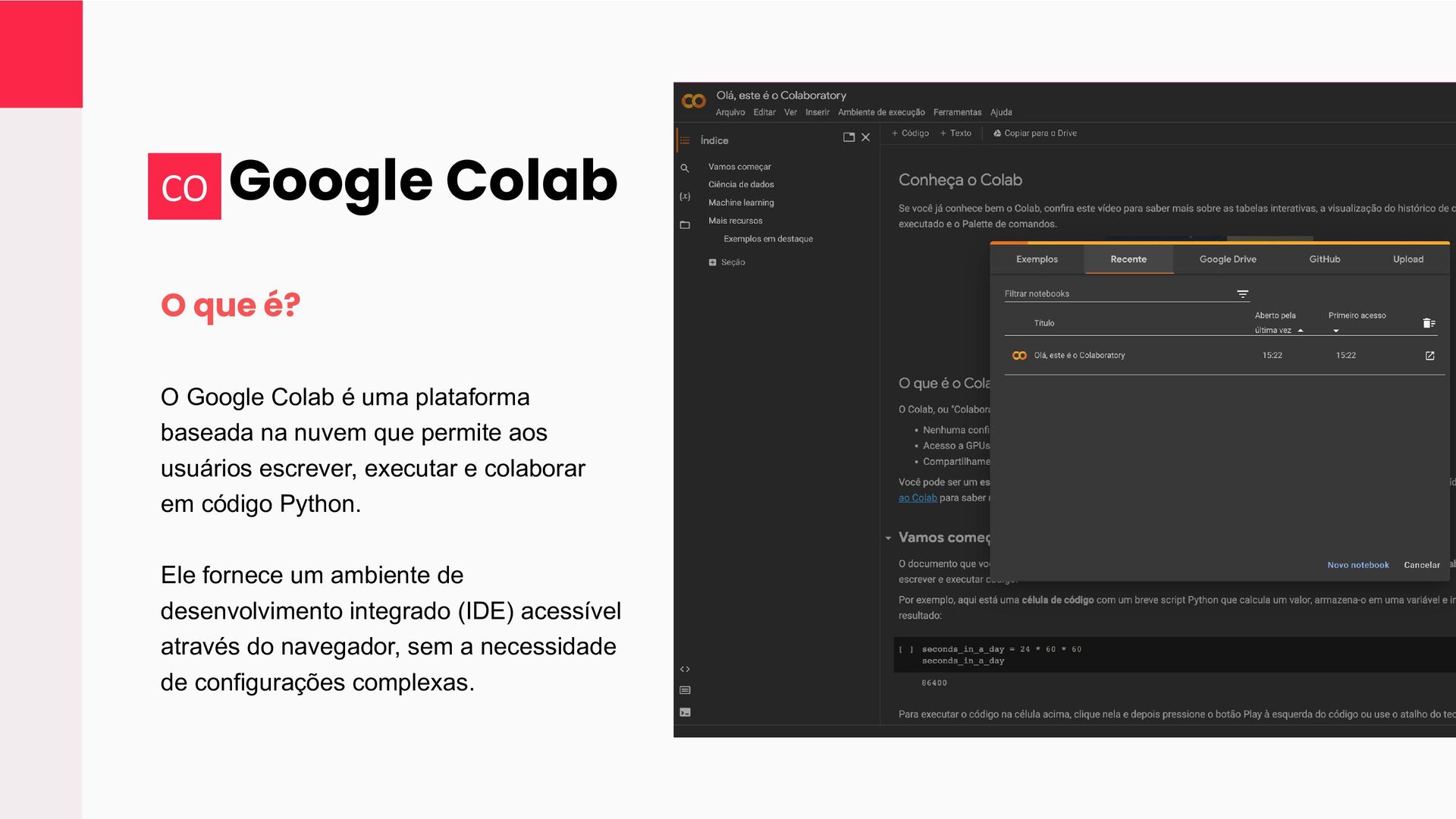The image size is (1456, 819).
Task: Open the Ferramentas menu
Action: [957, 112]
